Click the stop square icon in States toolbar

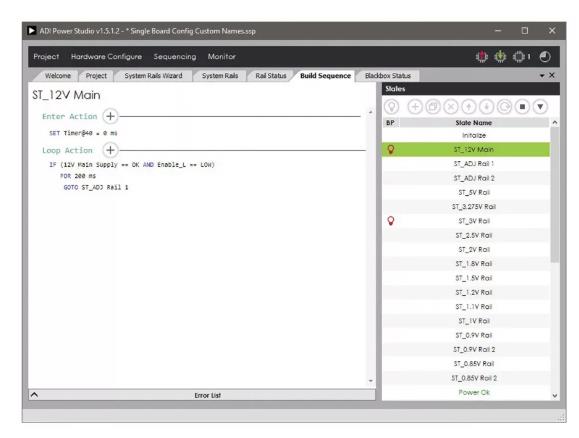(x=522, y=107)
